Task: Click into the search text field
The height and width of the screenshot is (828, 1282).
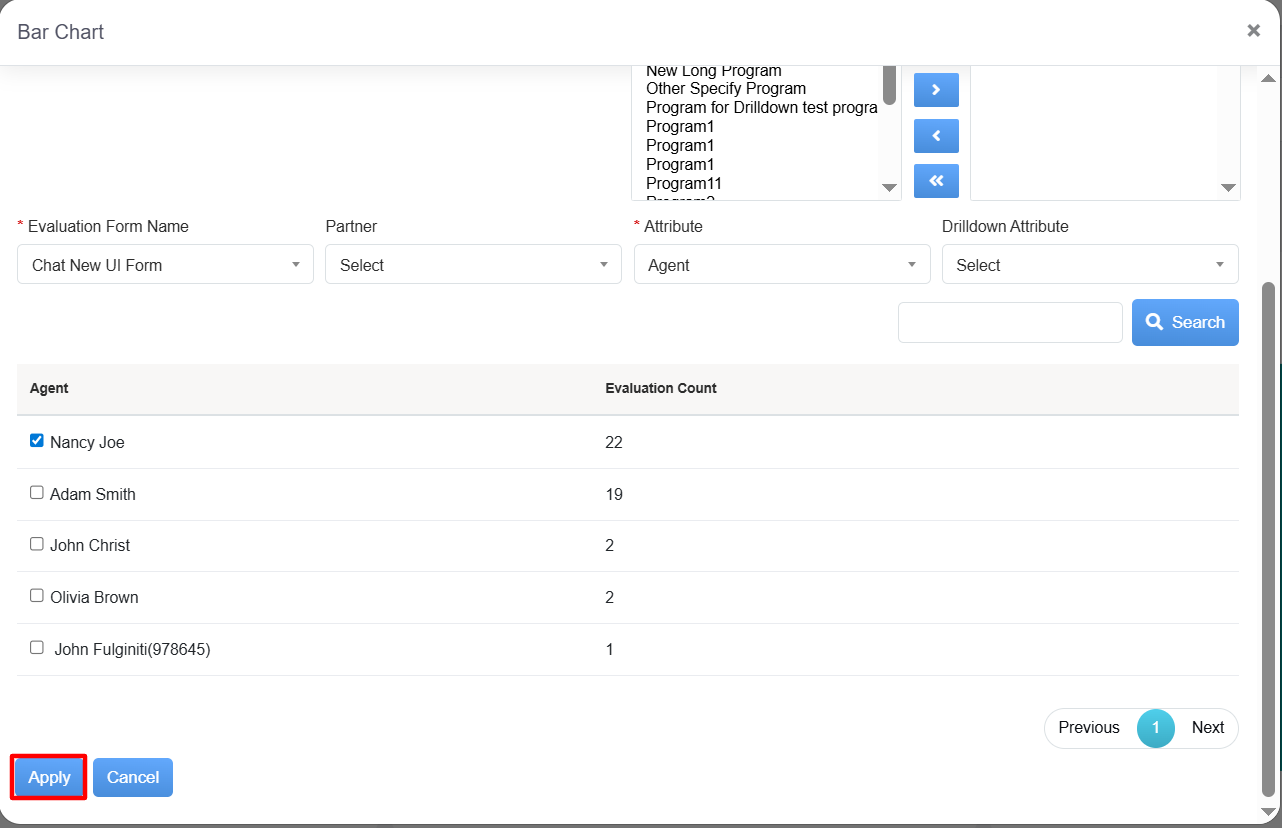Action: 1010,322
